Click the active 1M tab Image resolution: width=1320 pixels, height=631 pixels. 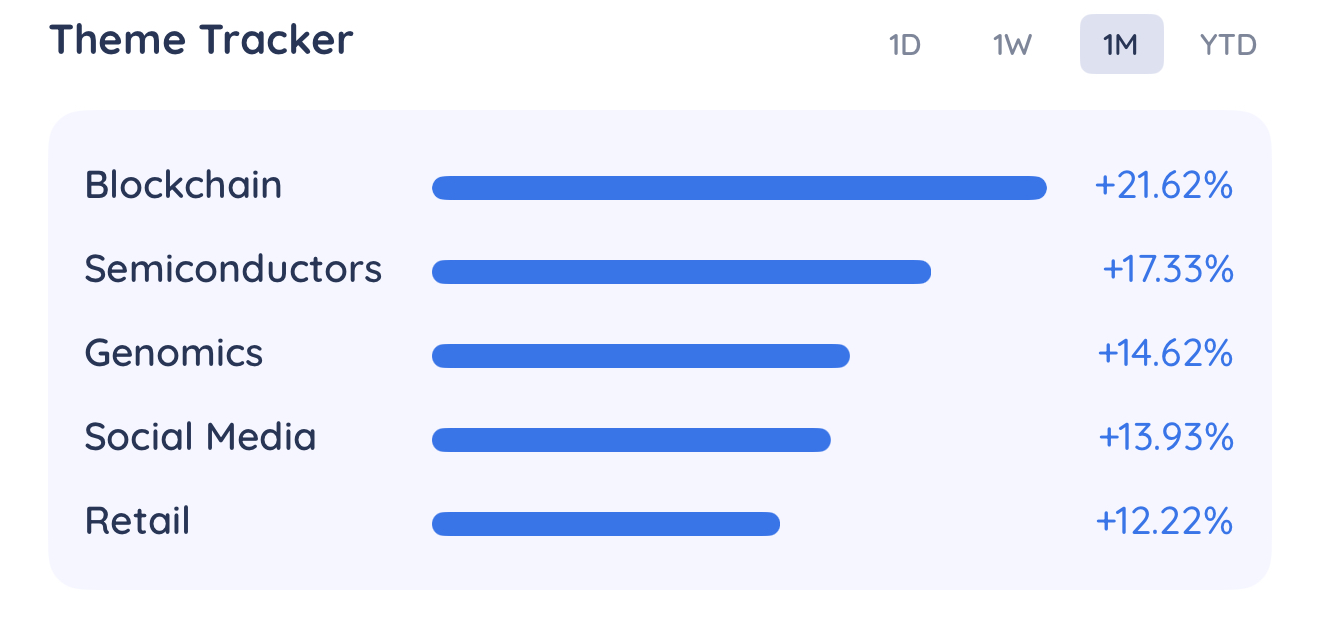pos(1121,45)
